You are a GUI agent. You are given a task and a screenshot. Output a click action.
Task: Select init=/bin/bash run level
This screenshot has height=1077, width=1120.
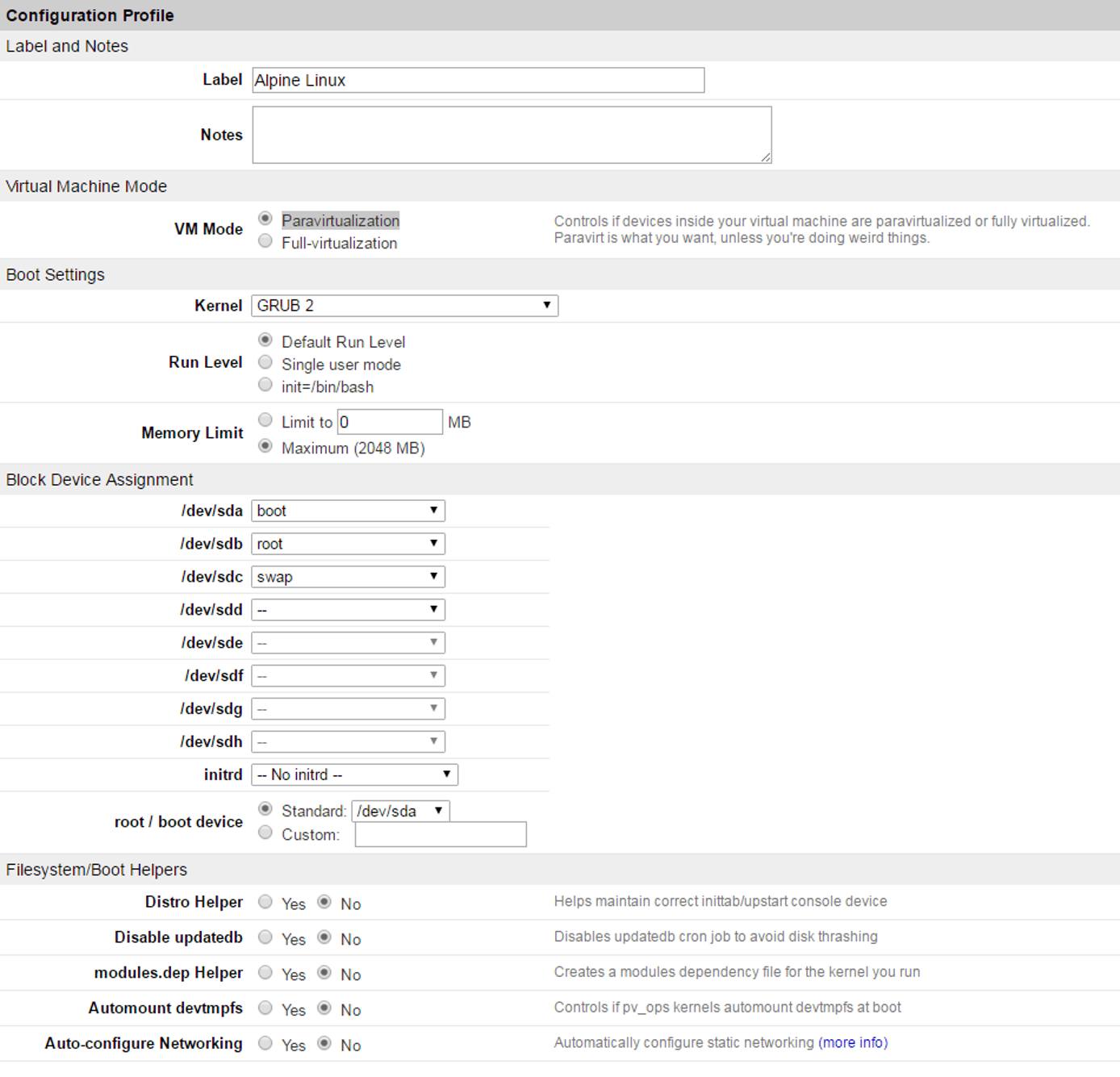tap(265, 384)
